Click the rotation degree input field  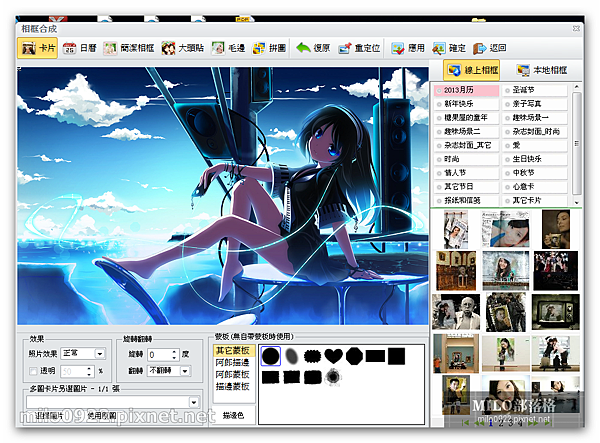pyautogui.click(x=159, y=355)
